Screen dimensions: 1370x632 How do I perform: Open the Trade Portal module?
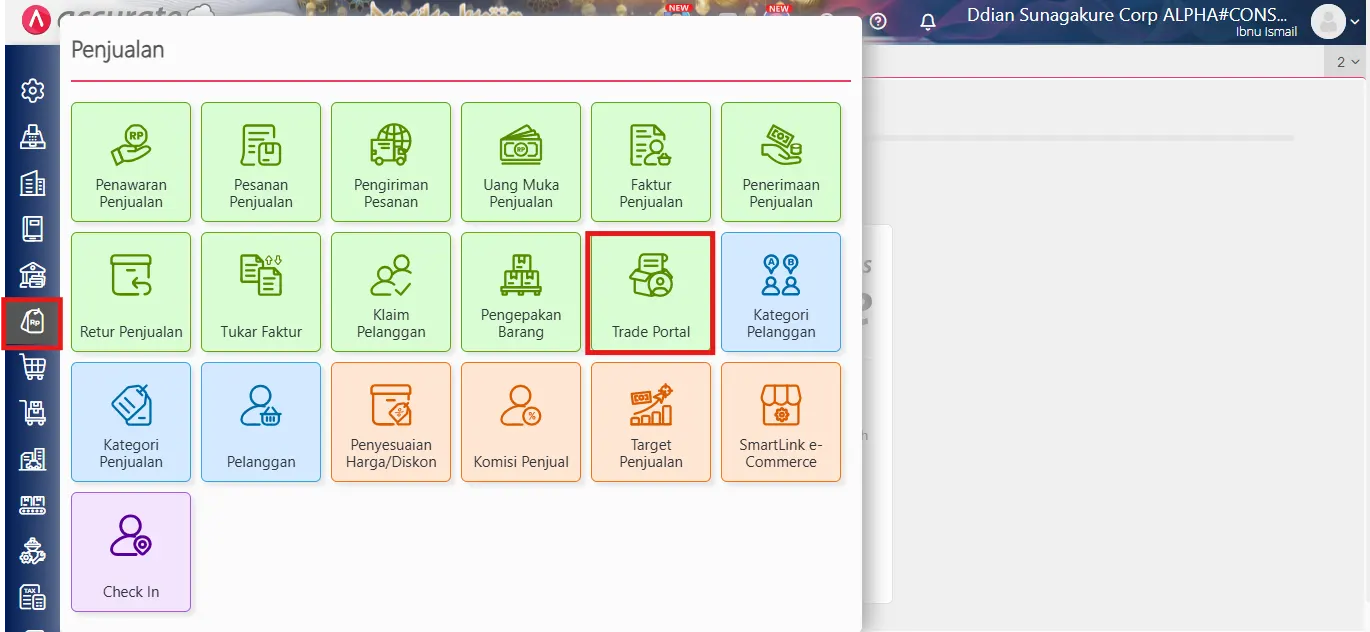click(651, 292)
